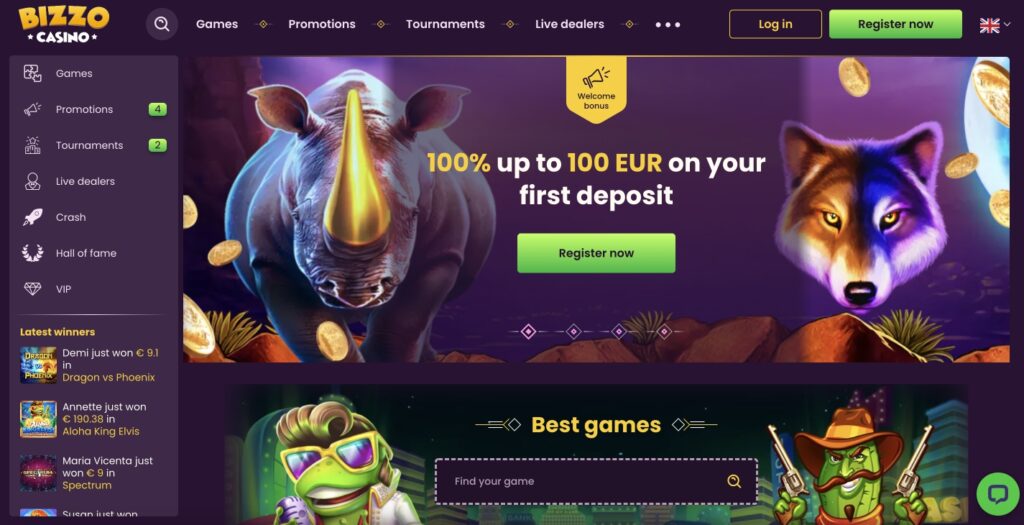Click the Promotions megaphone icon in sidebar

[x=33, y=109]
